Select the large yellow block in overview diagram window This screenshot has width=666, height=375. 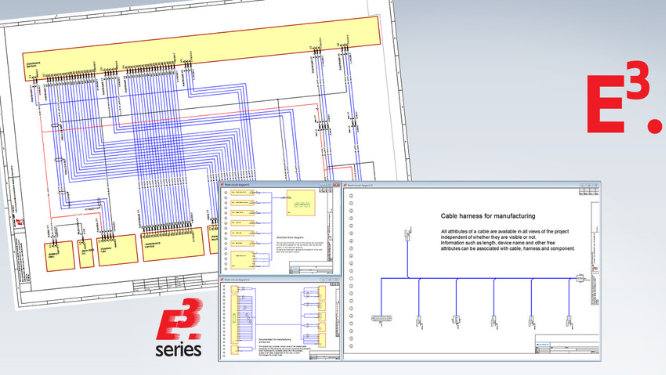[301, 203]
